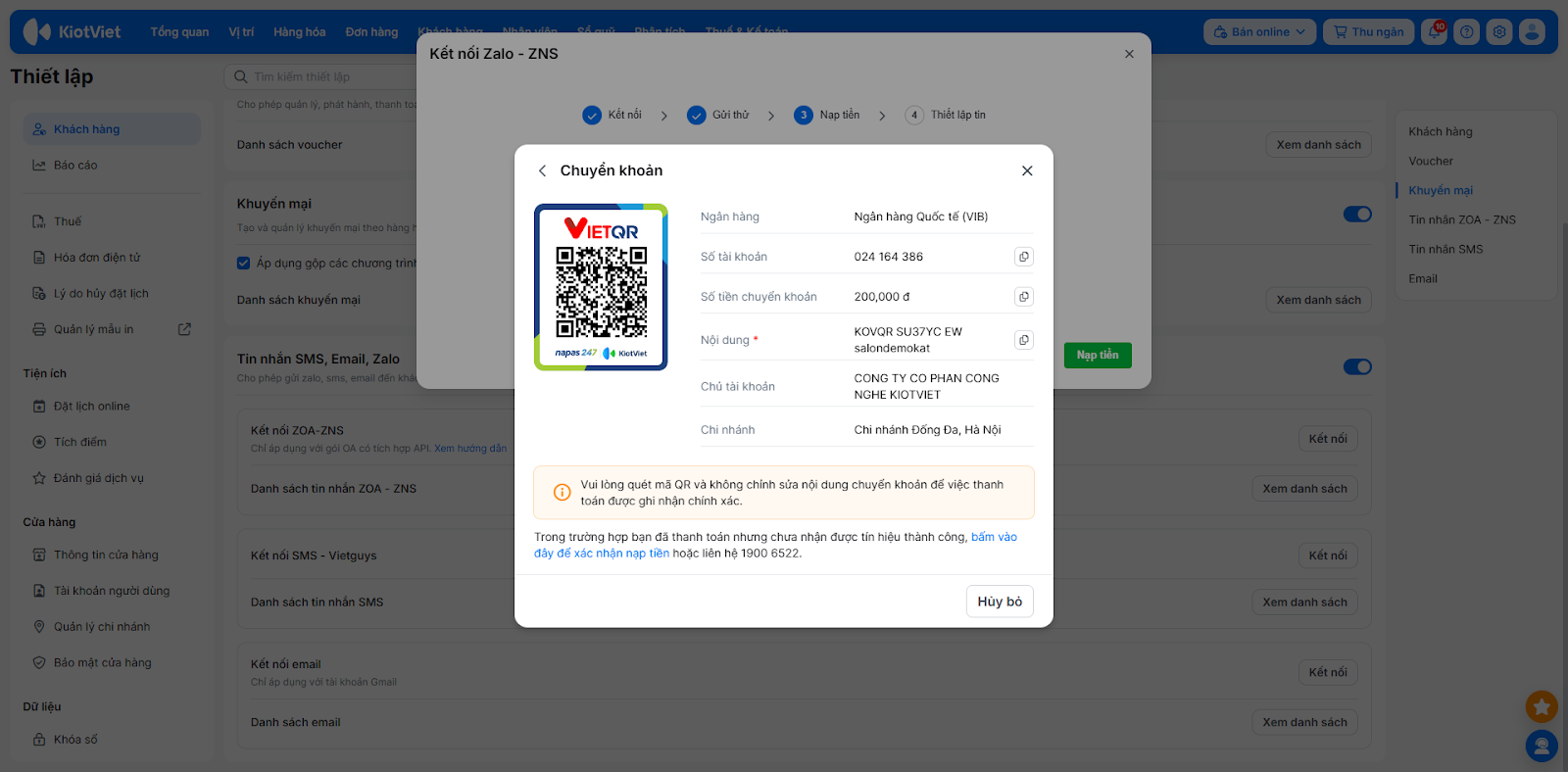This screenshot has width=1568, height=772.
Task: Copy the account number 024 164 386
Action: (x=1023, y=257)
